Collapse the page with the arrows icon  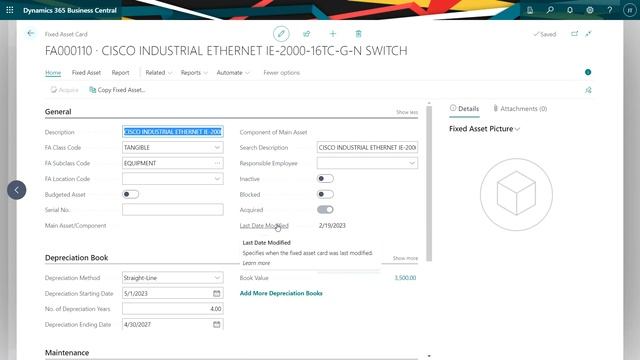point(588,34)
